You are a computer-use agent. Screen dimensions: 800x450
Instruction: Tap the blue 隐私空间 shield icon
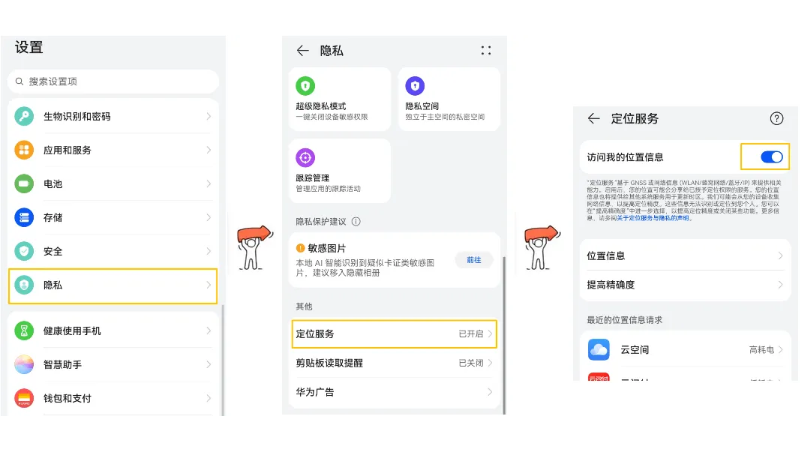pyautogui.click(x=415, y=86)
